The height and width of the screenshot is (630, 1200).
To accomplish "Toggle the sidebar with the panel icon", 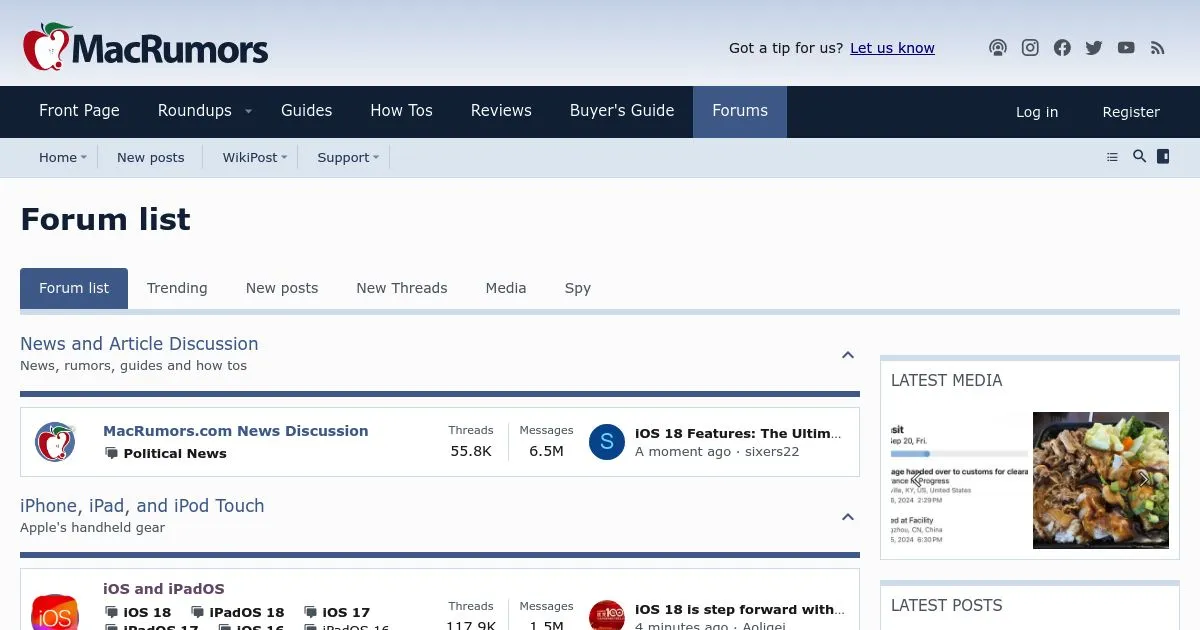I will [1163, 157].
